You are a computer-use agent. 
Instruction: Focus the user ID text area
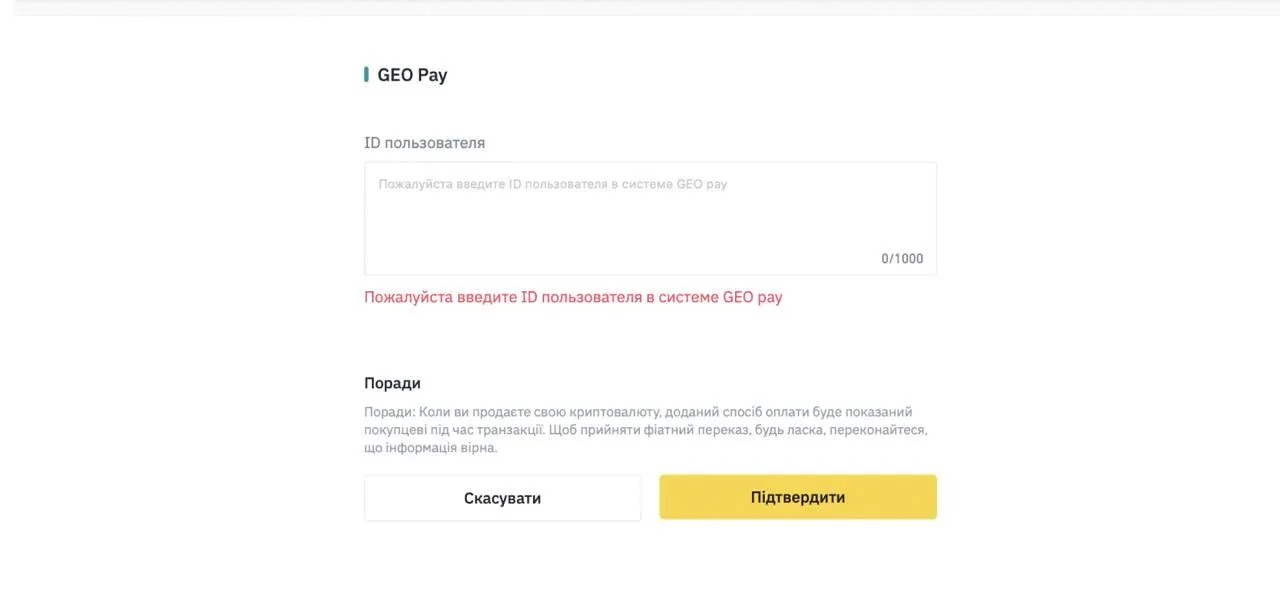tap(650, 220)
